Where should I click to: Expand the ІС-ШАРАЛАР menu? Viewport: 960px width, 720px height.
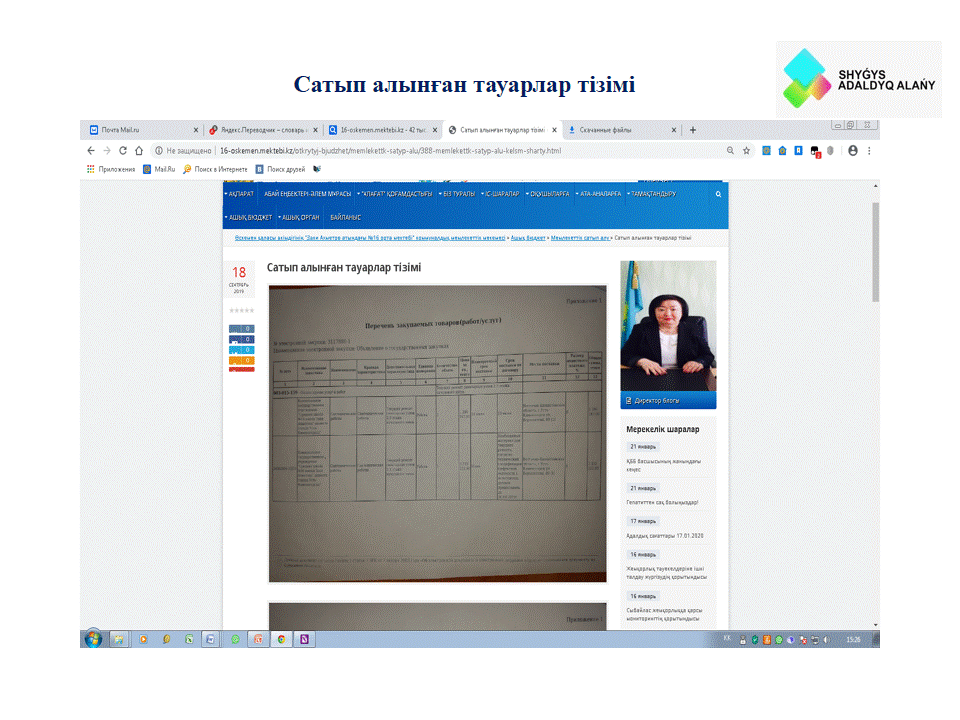(x=500, y=194)
